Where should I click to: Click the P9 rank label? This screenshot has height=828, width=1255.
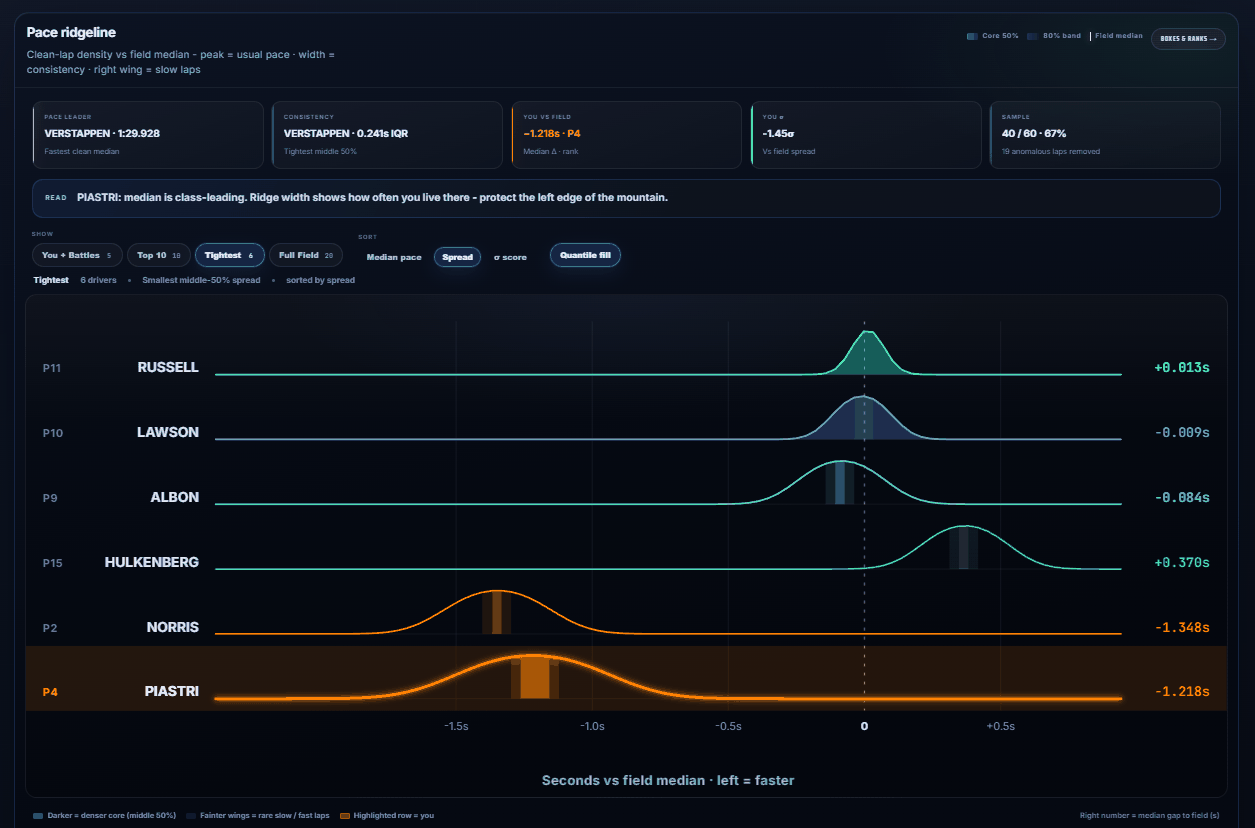(50, 498)
